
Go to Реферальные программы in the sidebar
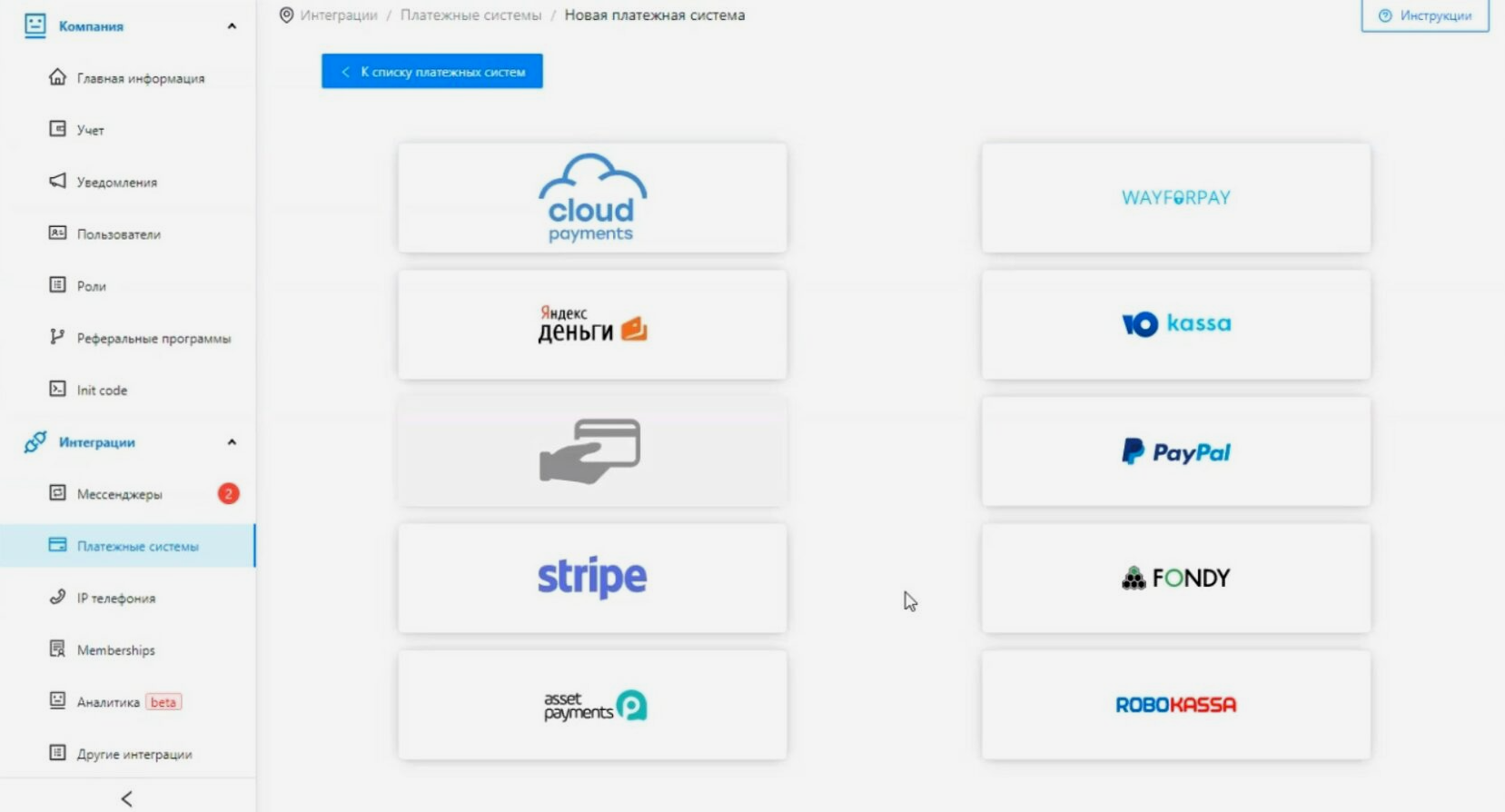[153, 339]
